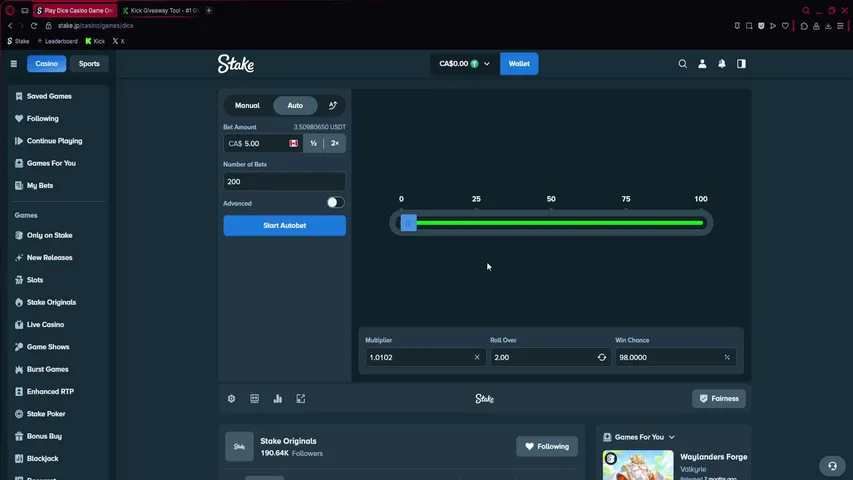Open the hamburger sidebar menu

[x=14, y=64]
